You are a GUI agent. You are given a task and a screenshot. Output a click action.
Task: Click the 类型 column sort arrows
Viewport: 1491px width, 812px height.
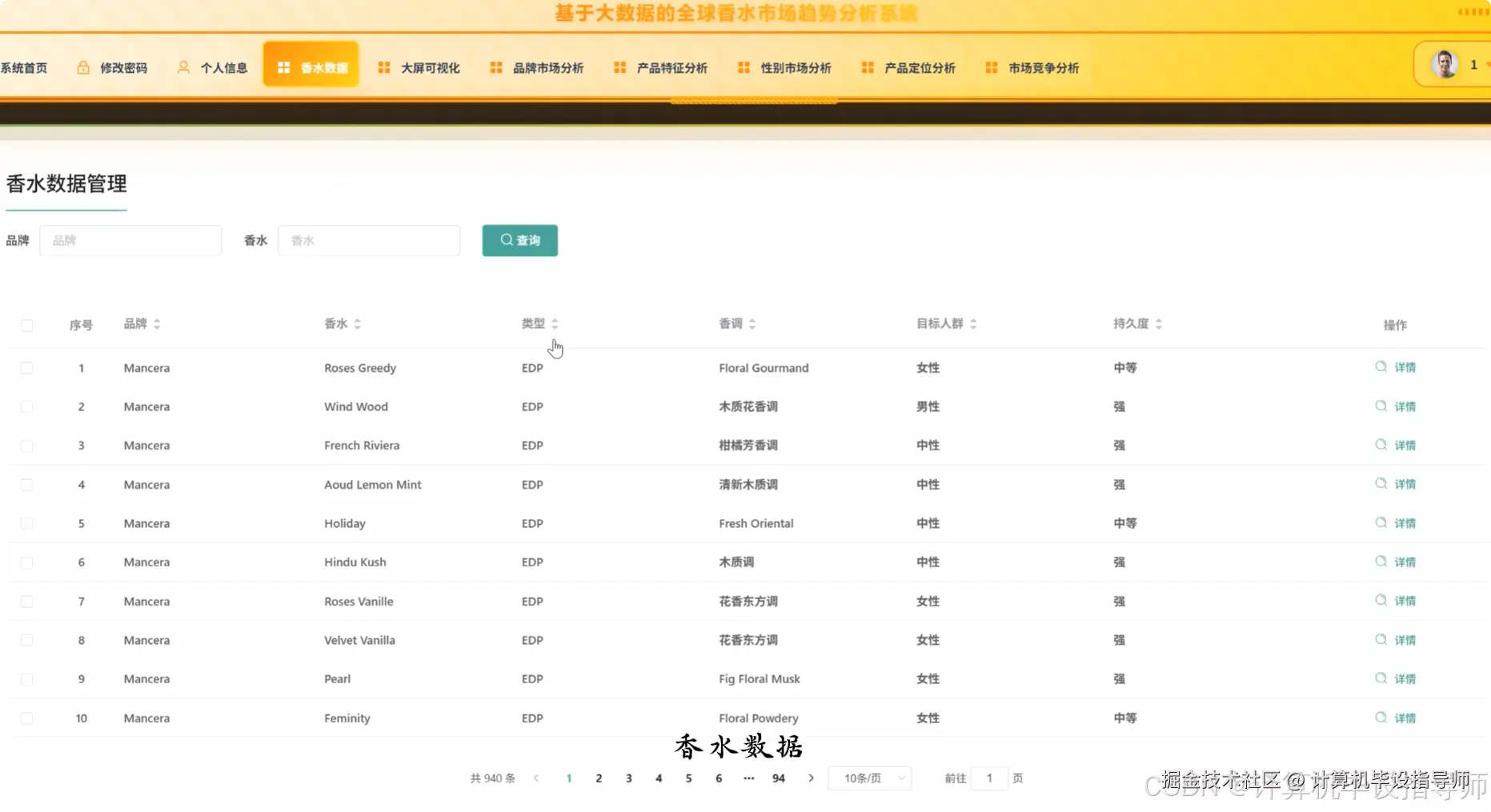click(555, 323)
